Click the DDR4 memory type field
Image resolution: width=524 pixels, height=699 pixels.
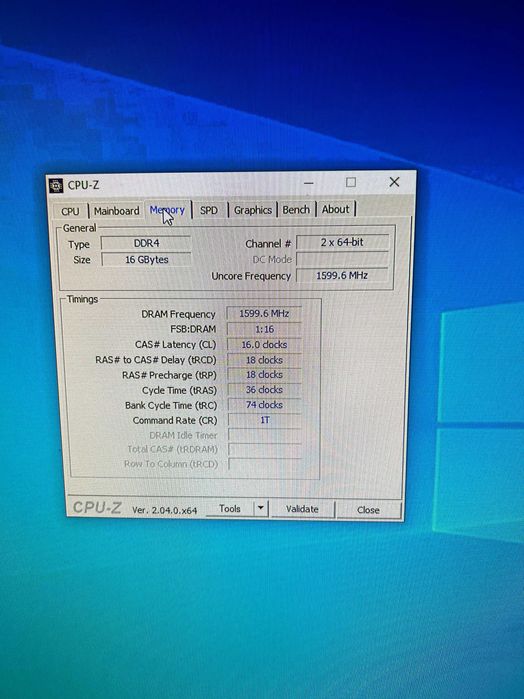[x=146, y=243]
